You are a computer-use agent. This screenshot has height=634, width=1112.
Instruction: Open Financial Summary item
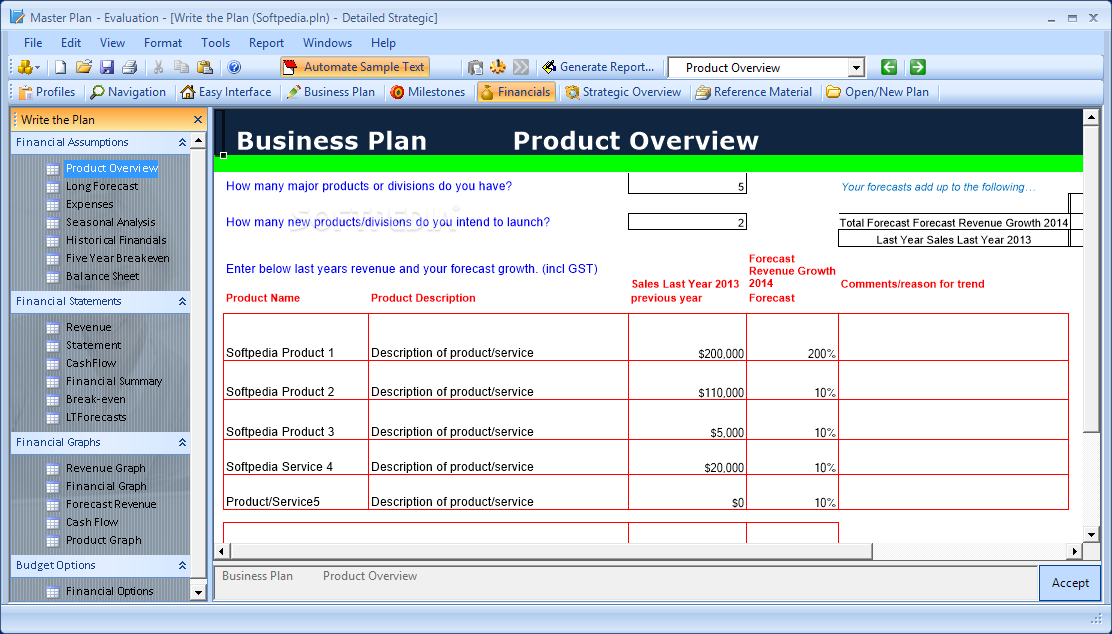[114, 382]
